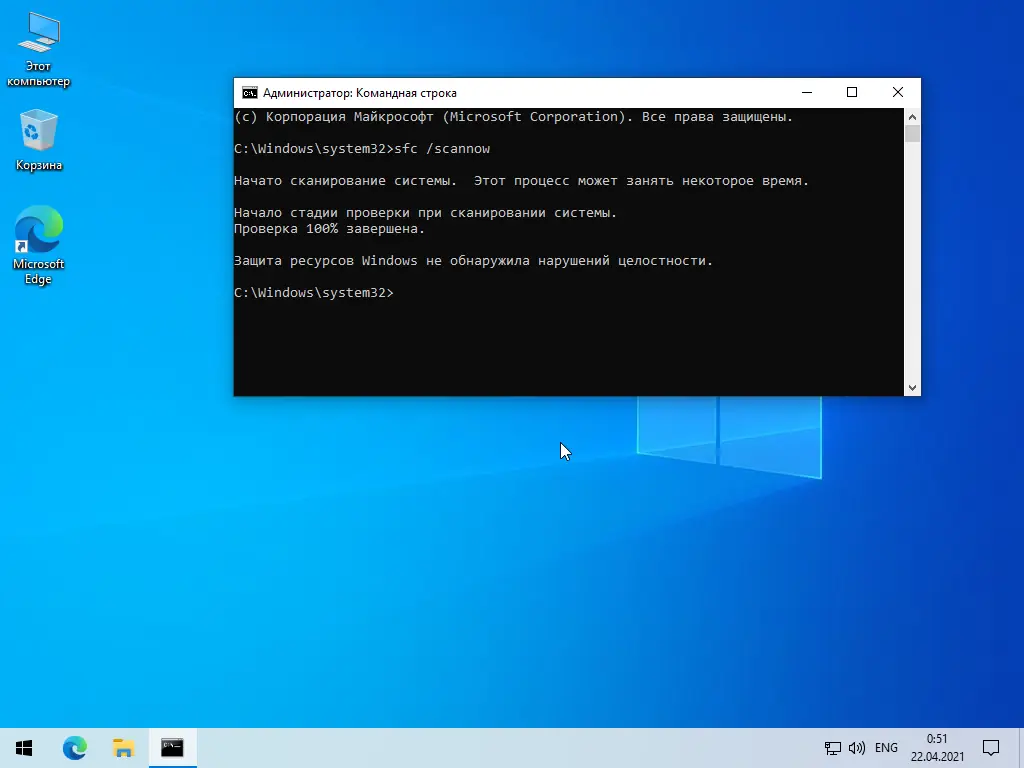Click the console vertical scrollbar thumb
Screen dimensions: 1024x768
912,133
